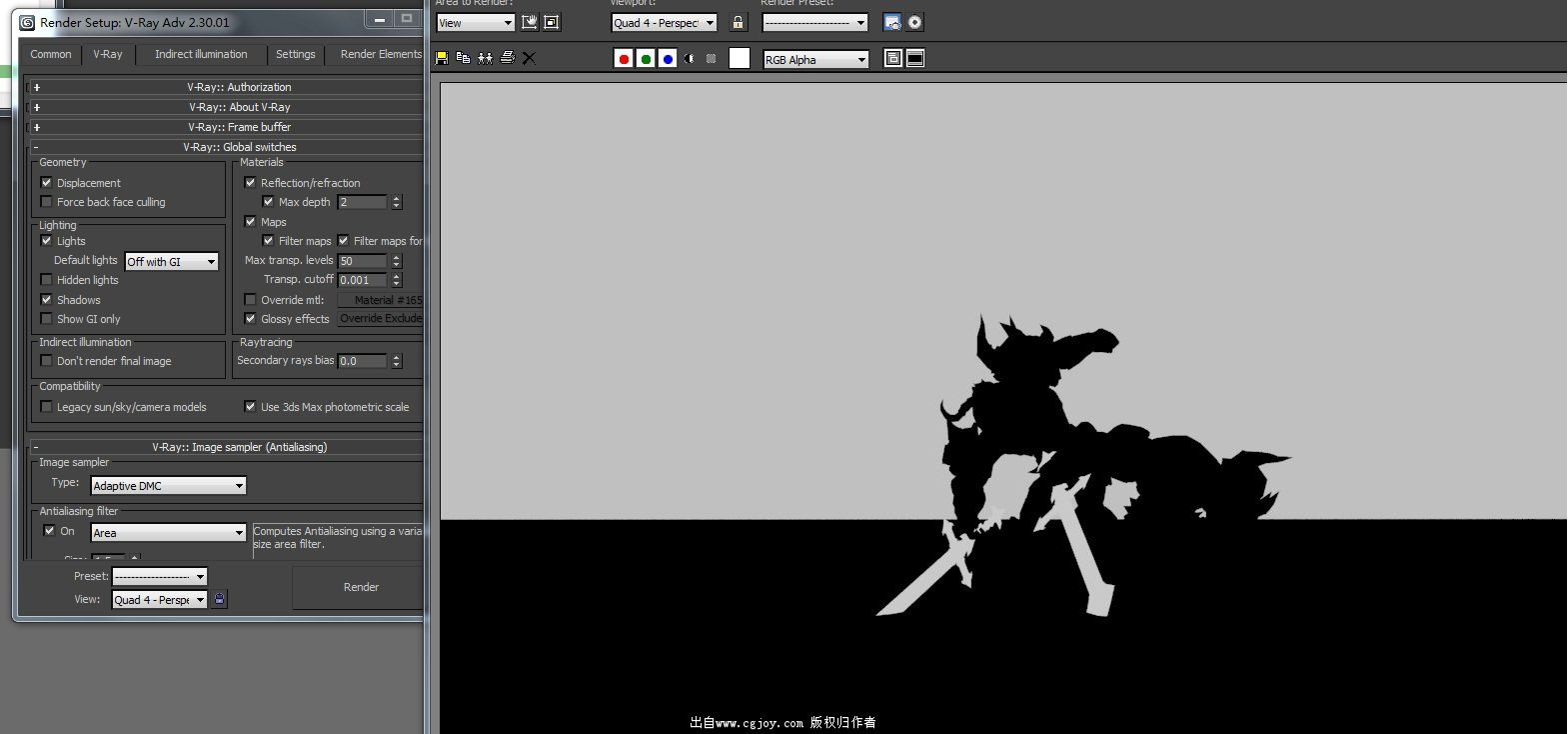The image size is (1568, 734).
Task: Expand the V-Ray About V-Ray rollout
Action: point(226,107)
